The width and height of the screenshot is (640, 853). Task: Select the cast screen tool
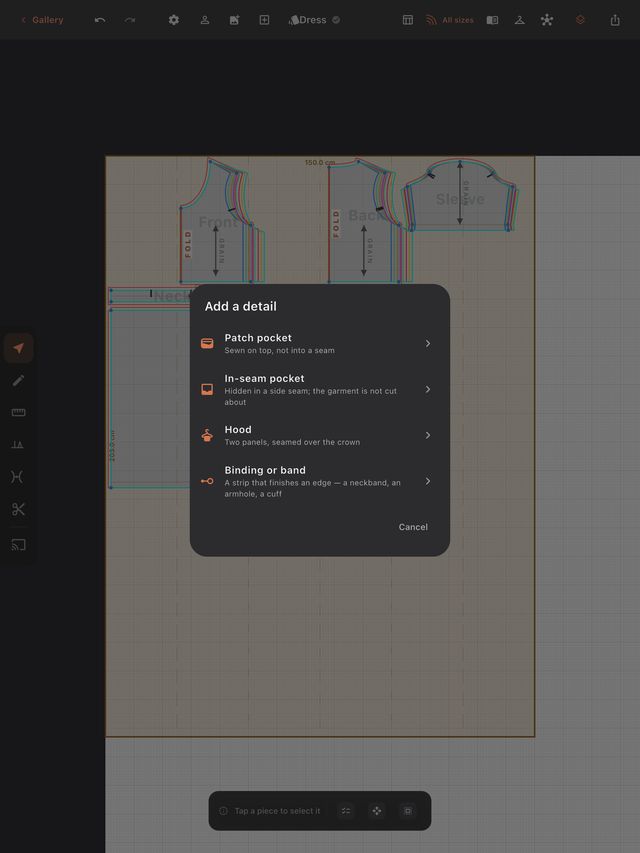click(x=19, y=545)
